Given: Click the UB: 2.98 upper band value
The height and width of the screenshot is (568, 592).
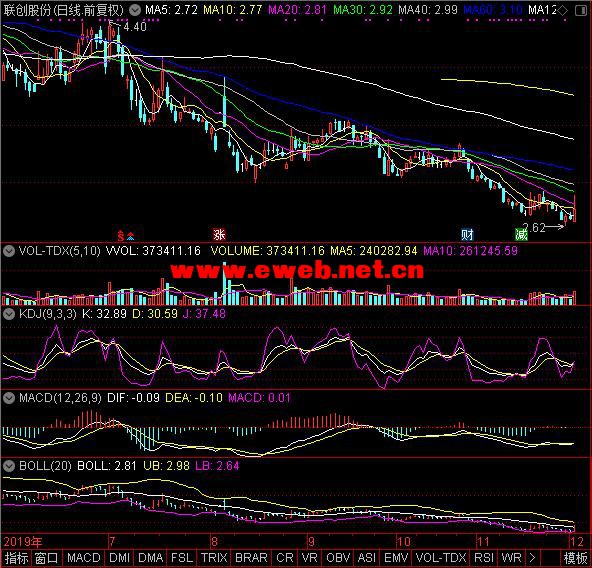Looking at the screenshot, I should 166,466.
